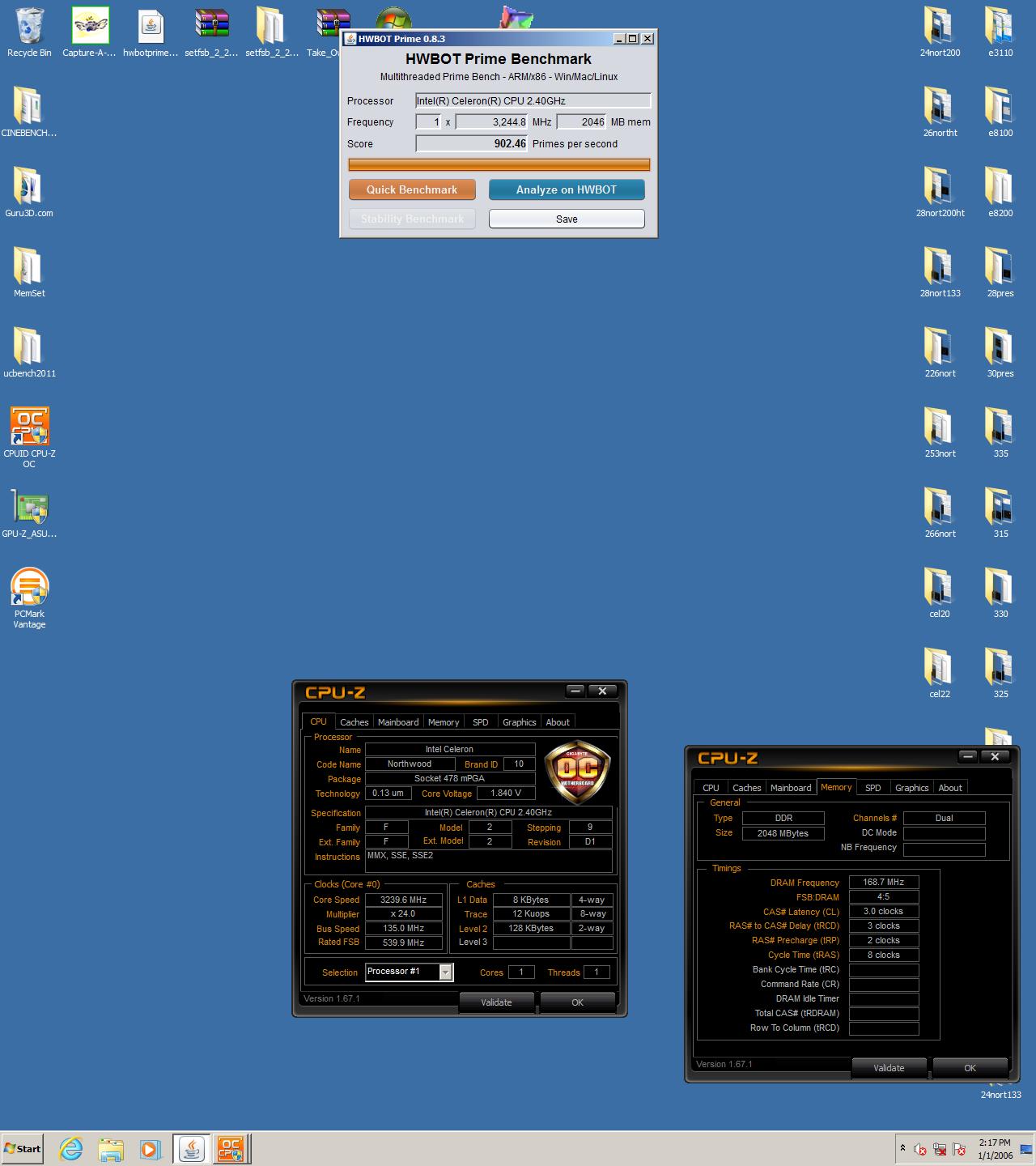
Task: Open the CINEBENCH folder on desktop
Action: tap(29, 113)
